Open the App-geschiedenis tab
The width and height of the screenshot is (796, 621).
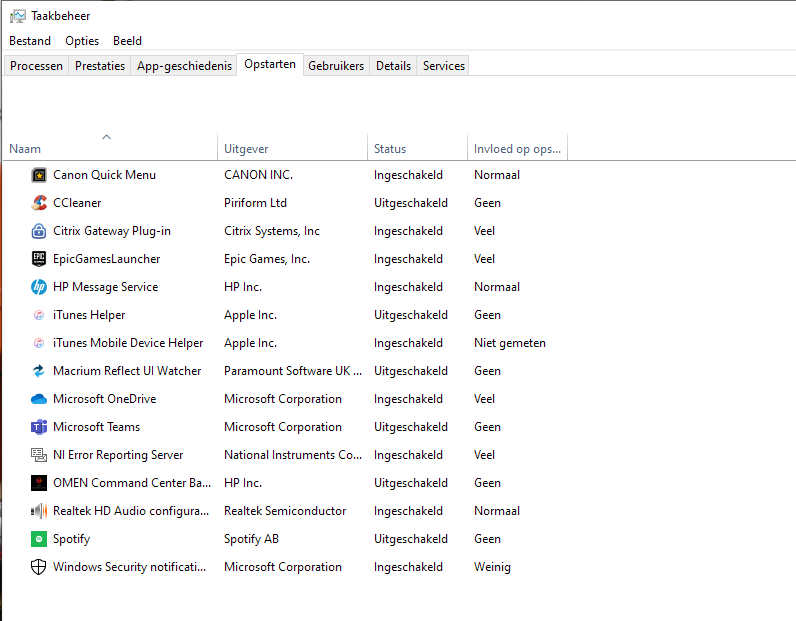click(184, 66)
